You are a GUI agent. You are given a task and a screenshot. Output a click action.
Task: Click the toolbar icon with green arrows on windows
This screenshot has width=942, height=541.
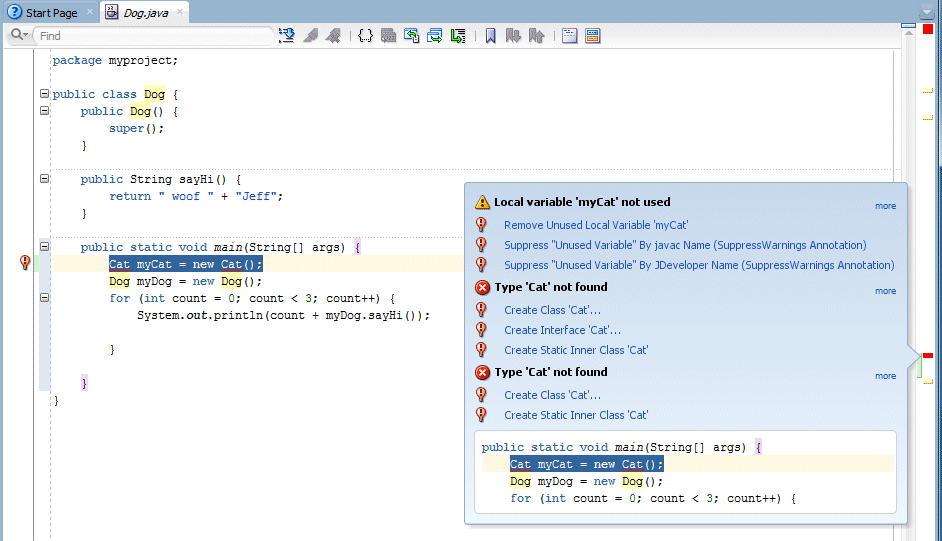(x=434, y=36)
